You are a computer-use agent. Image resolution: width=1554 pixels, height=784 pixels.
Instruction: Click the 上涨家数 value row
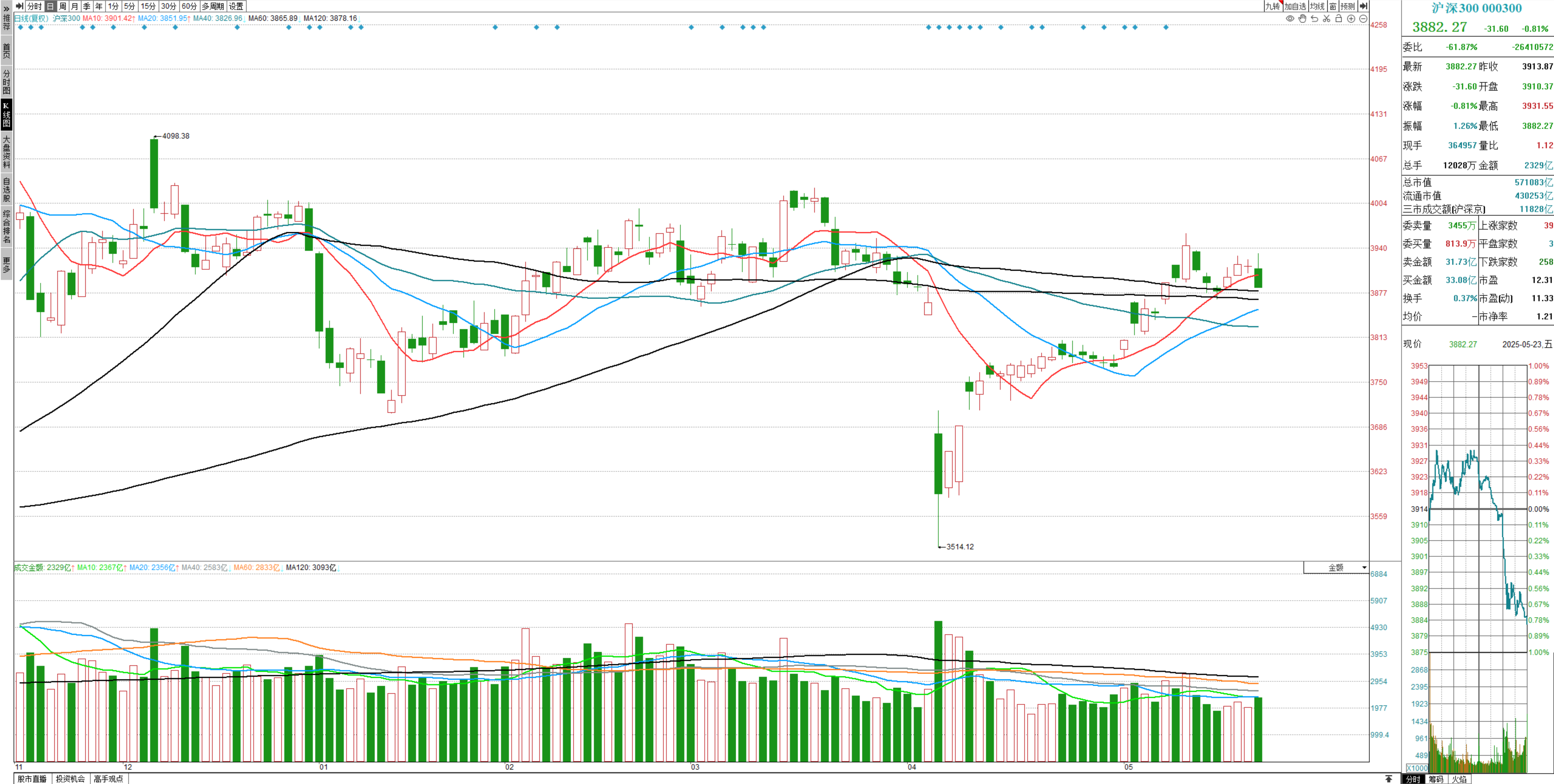[1516, 225]
